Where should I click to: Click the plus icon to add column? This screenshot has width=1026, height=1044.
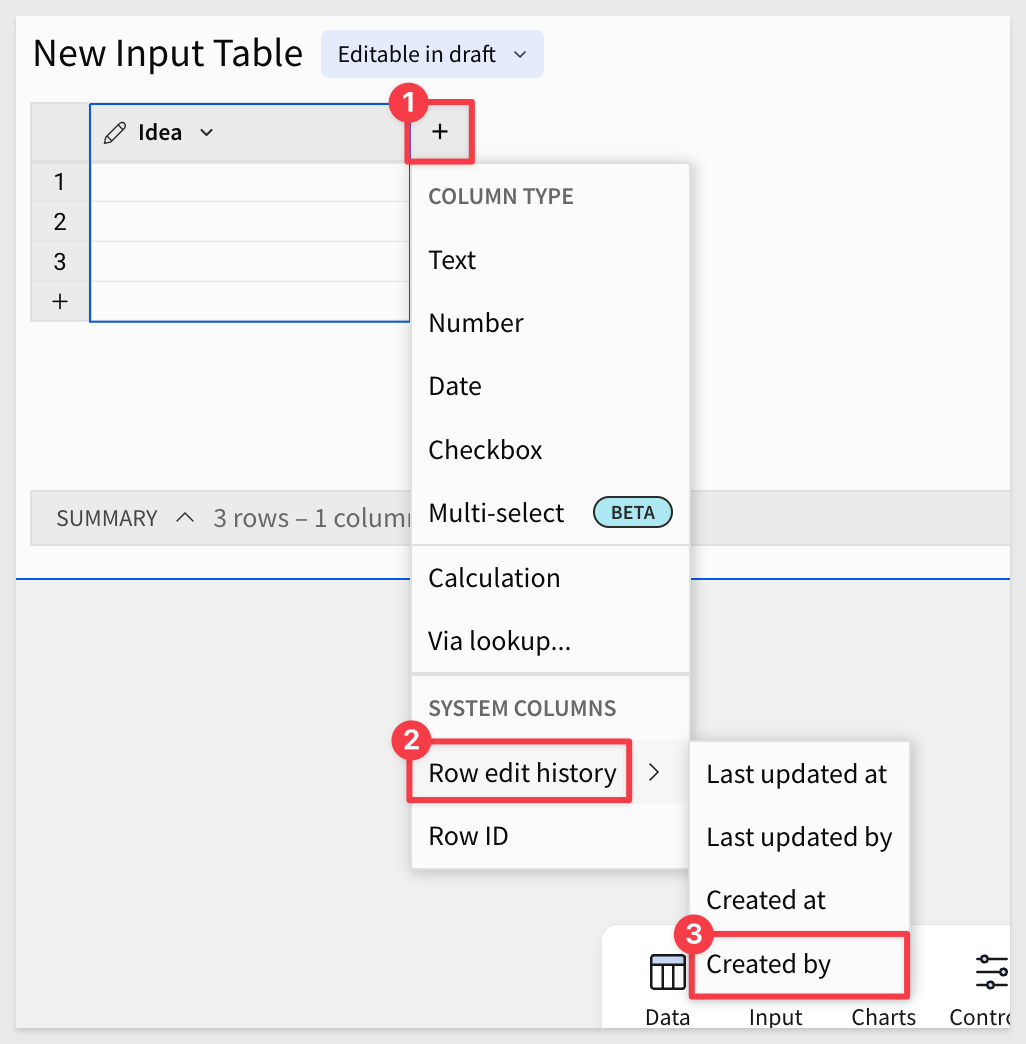(439, 132)
